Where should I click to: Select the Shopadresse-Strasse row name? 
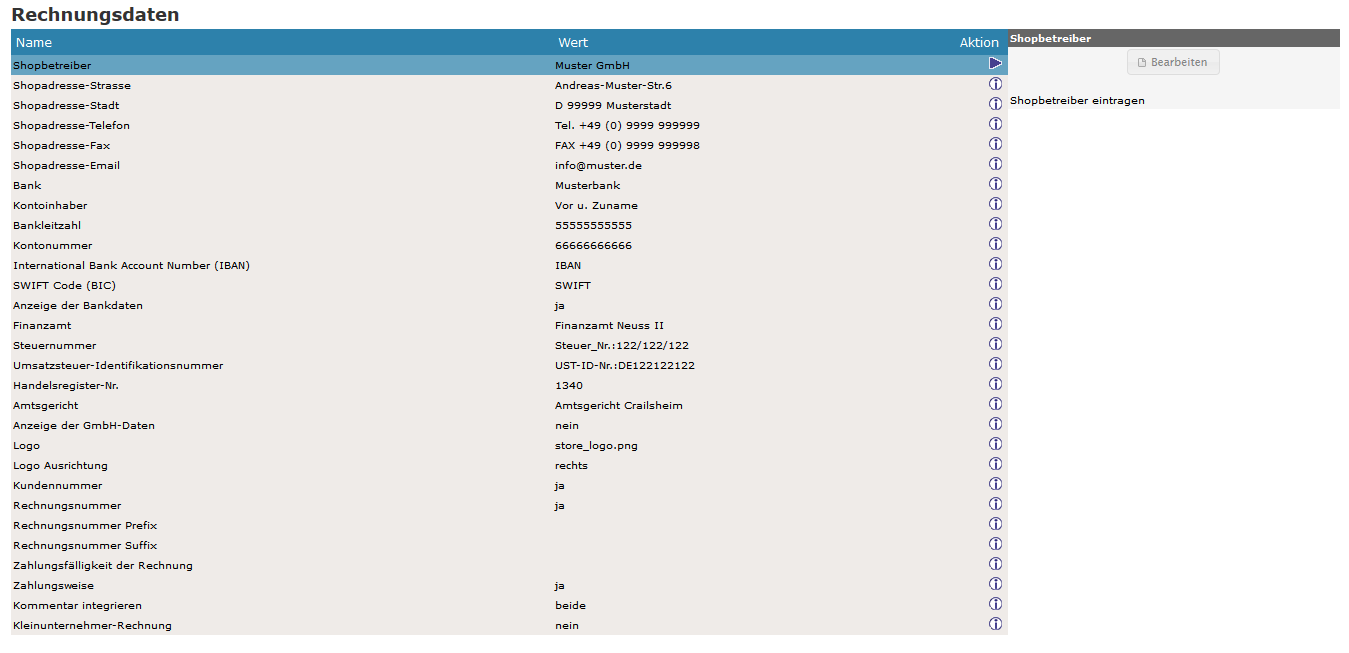(72, 85)
